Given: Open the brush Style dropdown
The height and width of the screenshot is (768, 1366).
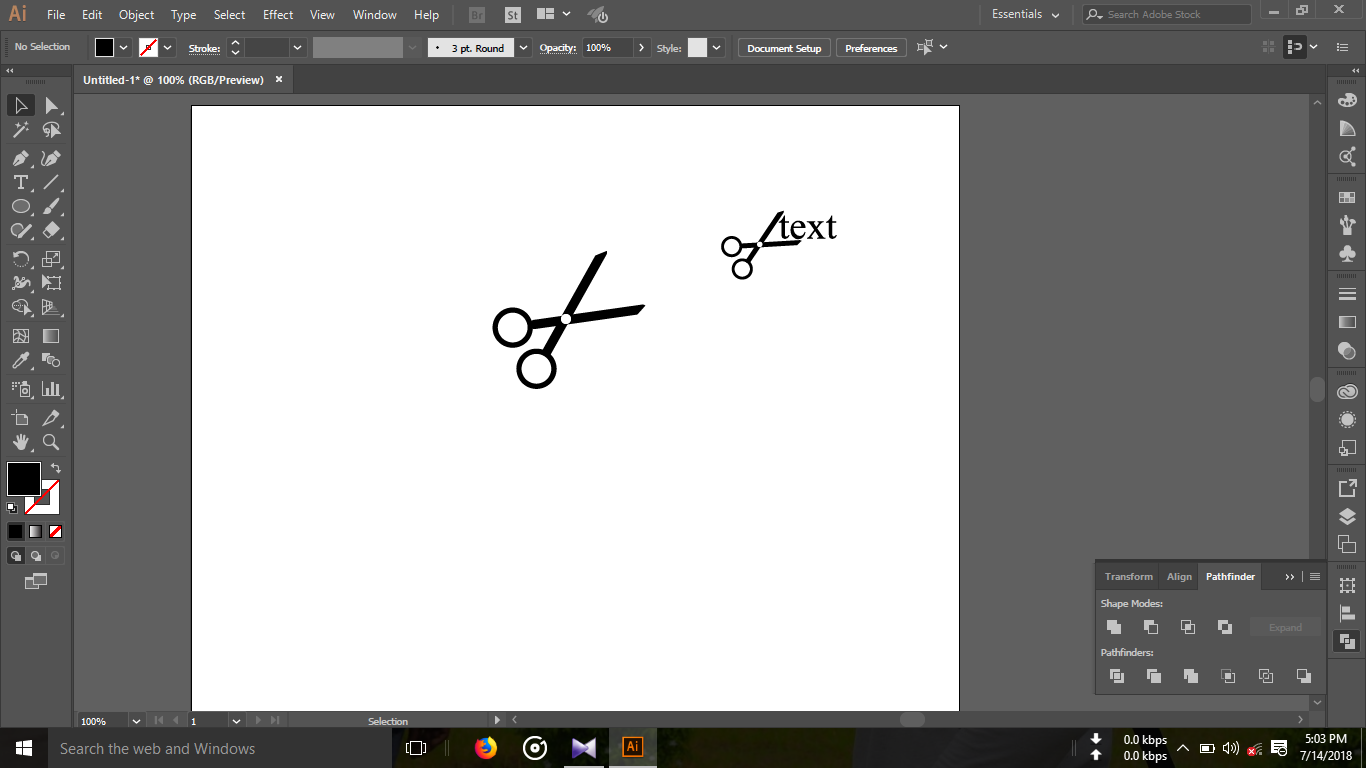Looking at the screenshot, I should click(x=716, y=47).
